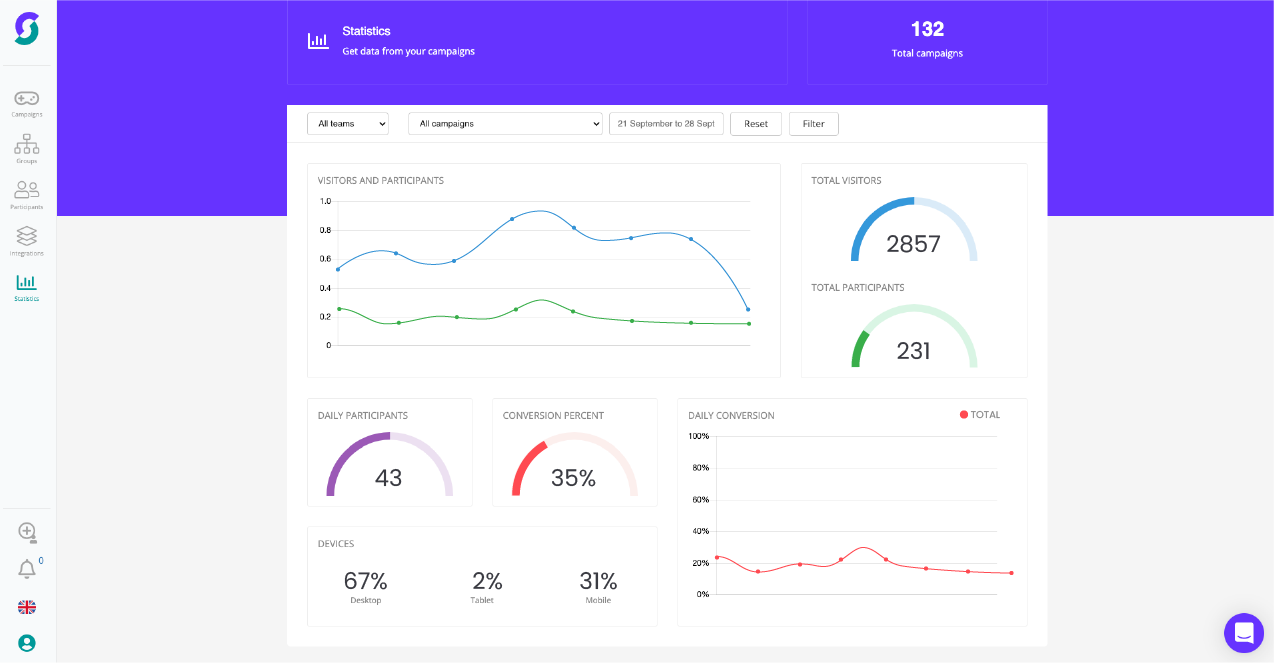Click the Daily Participants gauge 43
Screen dimensions: 1274x663
coord(389,465)
